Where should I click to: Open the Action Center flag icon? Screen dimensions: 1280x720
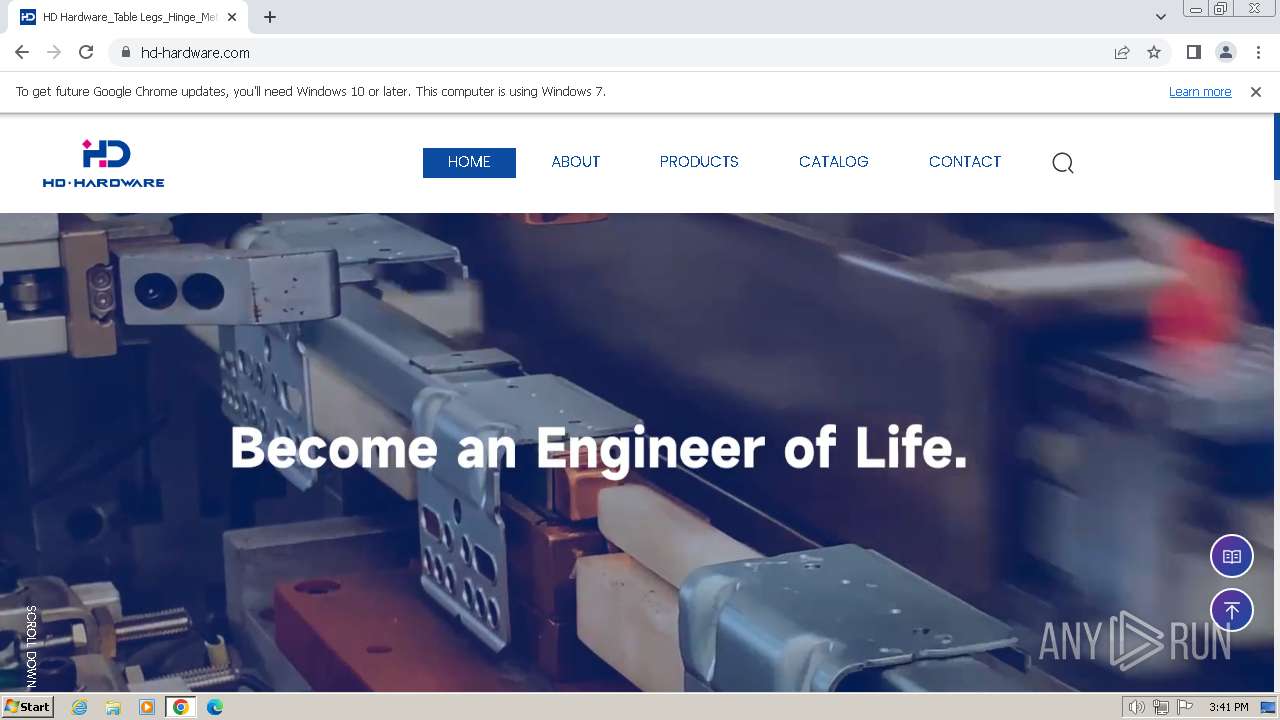(x=1185, y=707)
